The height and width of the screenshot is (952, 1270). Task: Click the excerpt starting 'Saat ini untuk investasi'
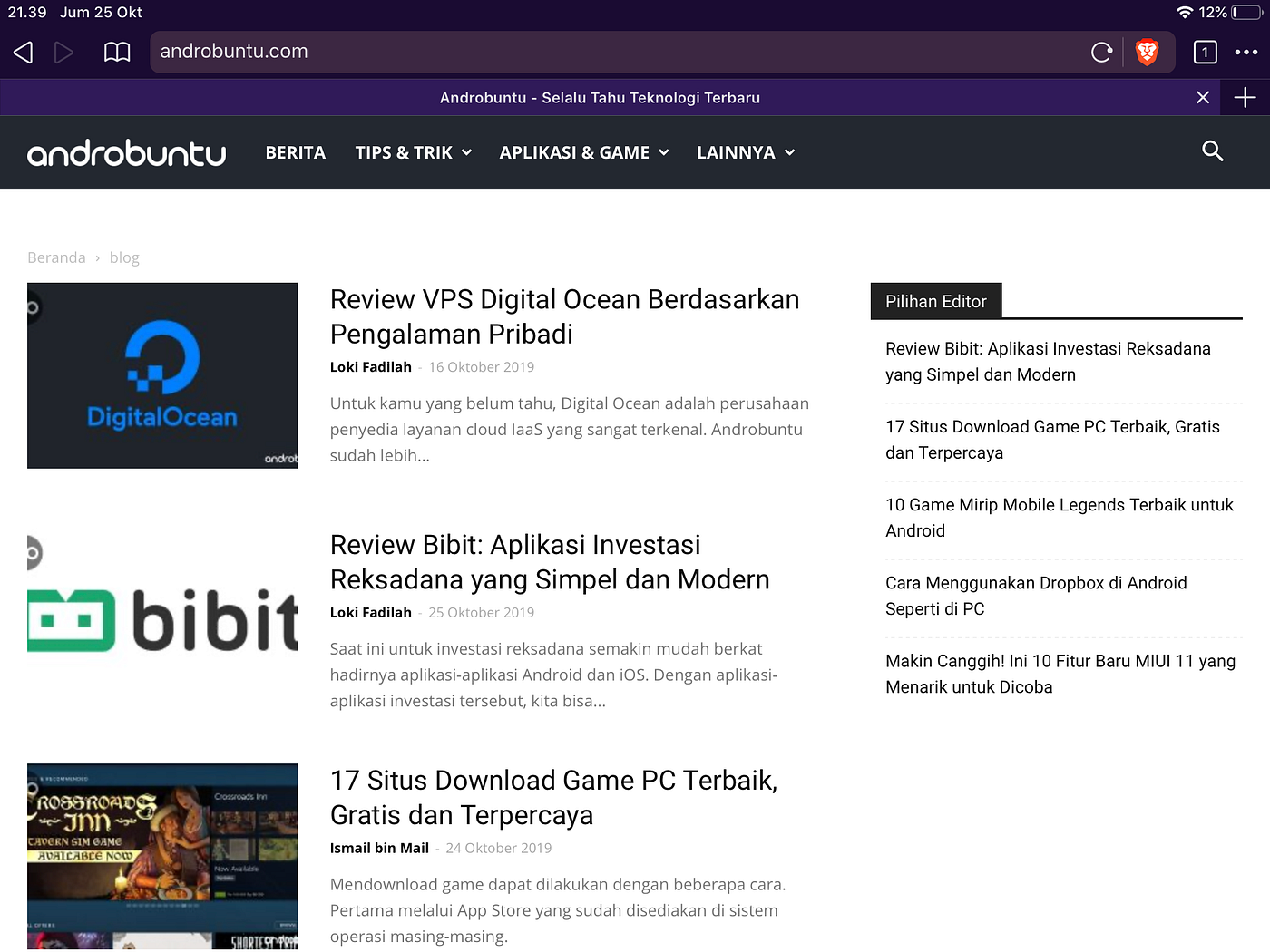tap(553, 675)
